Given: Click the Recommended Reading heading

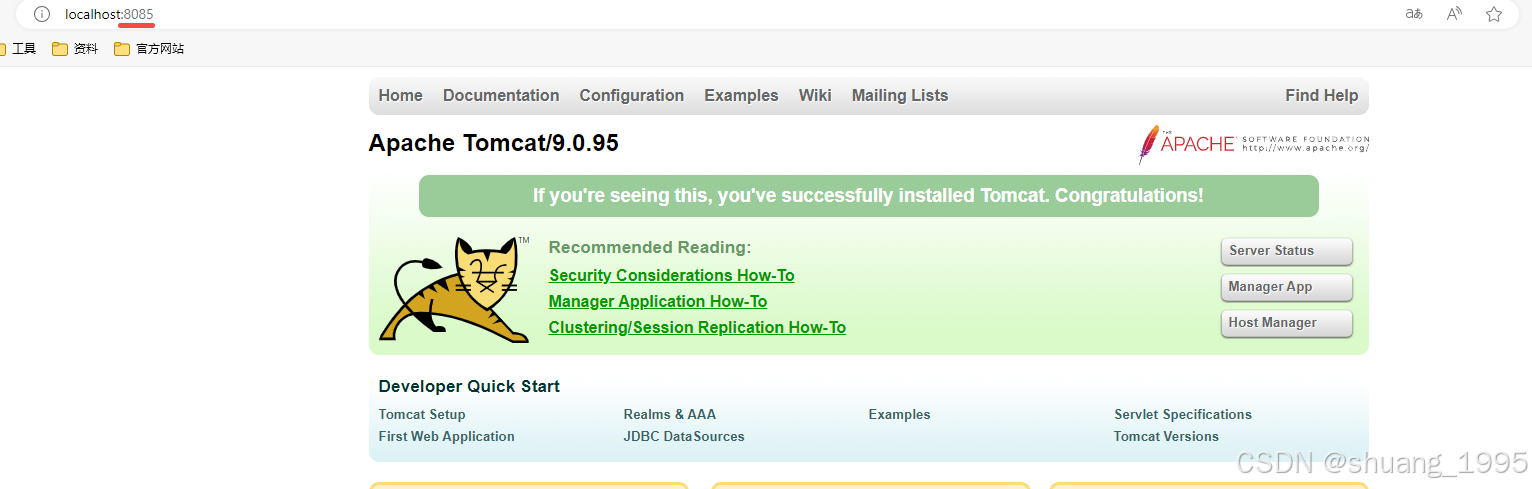Looking at the screenshot, I should pyautogui.click(x=650, y=248).
